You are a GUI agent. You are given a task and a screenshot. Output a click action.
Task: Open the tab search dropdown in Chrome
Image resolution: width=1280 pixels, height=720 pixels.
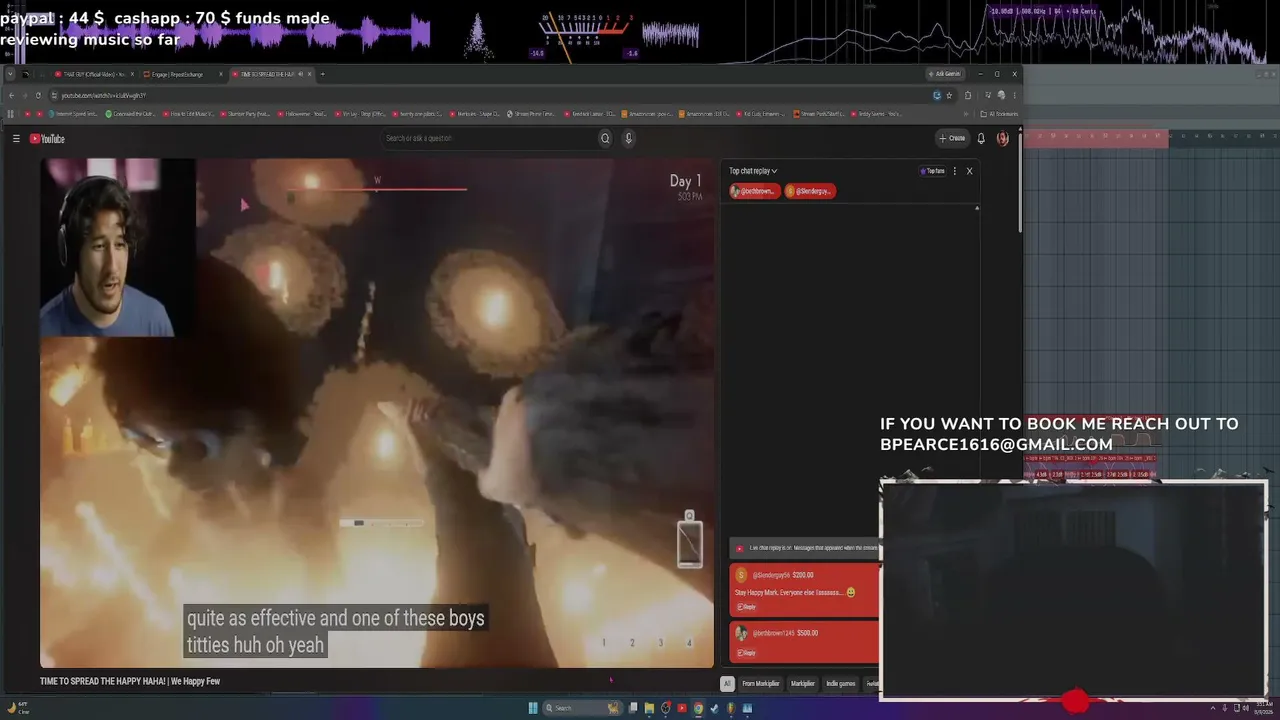click(11, 74)
